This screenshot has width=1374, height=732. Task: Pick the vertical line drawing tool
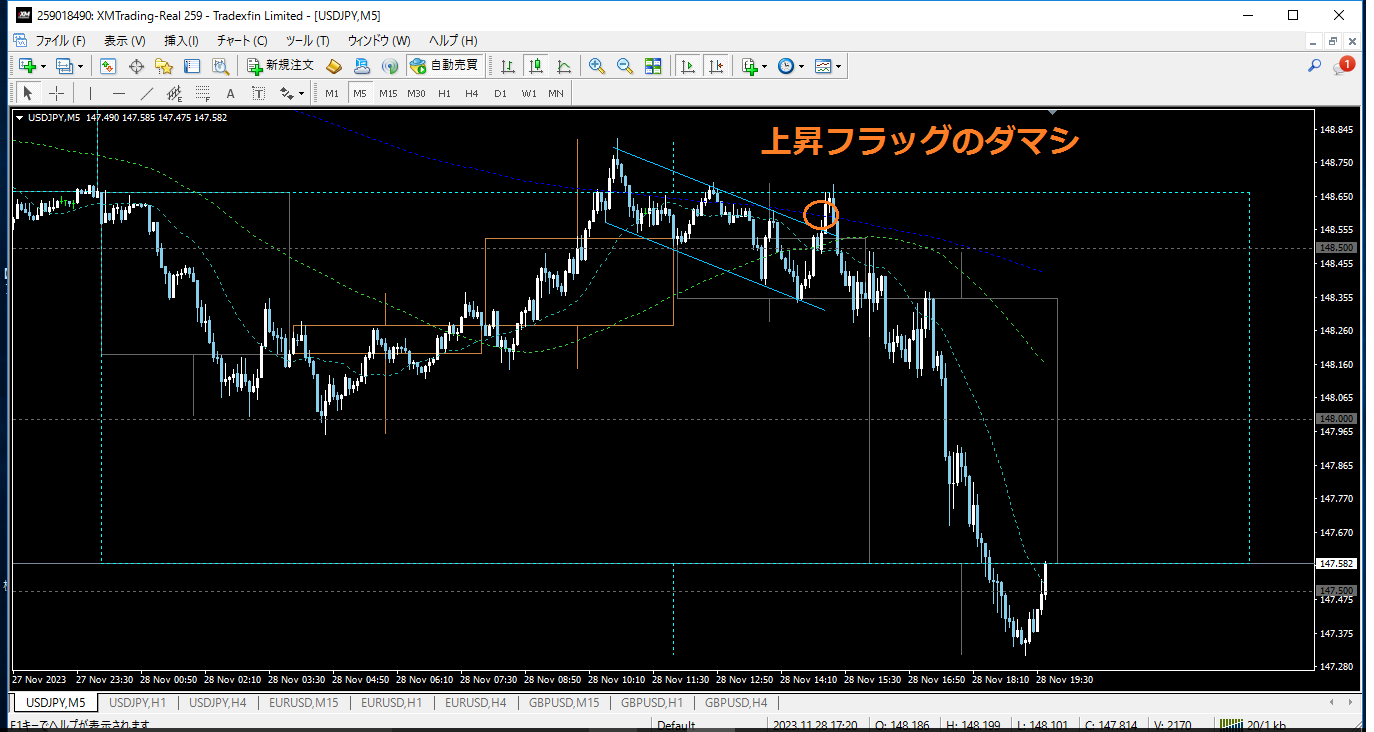[x=90, y=93]
